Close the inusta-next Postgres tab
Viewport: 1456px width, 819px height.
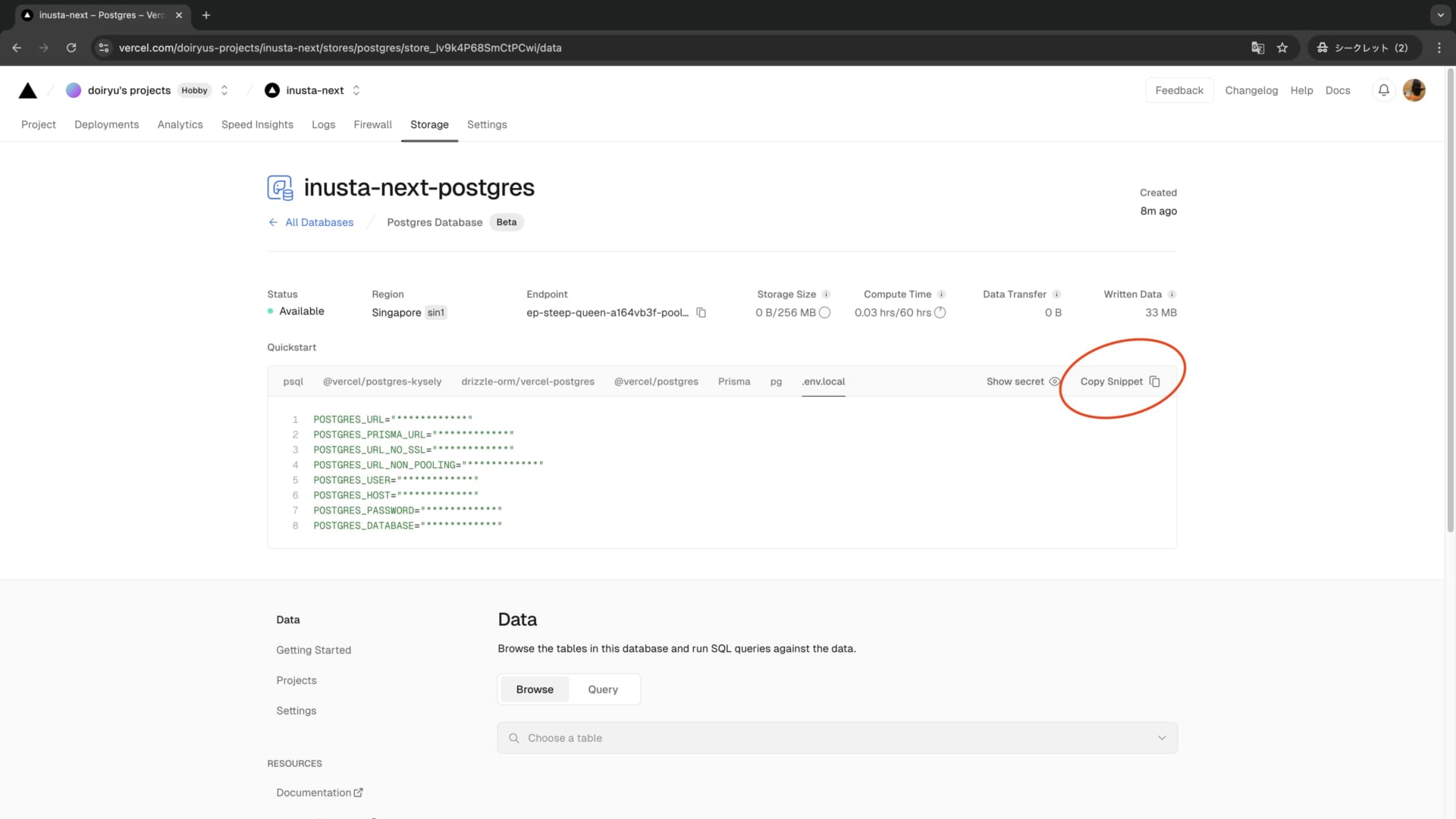click(179, 15)
